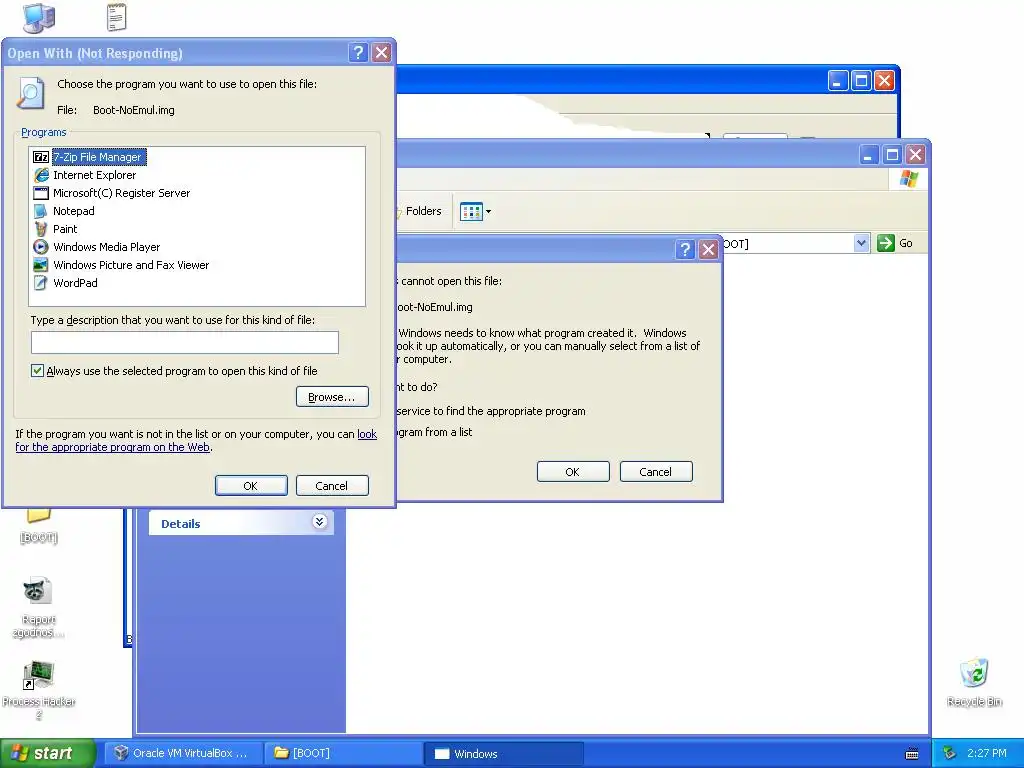This screenshot has width=1024, height=768.
Task: Switch to [BOOT] taskbar item
Action: tap(344, 753)
